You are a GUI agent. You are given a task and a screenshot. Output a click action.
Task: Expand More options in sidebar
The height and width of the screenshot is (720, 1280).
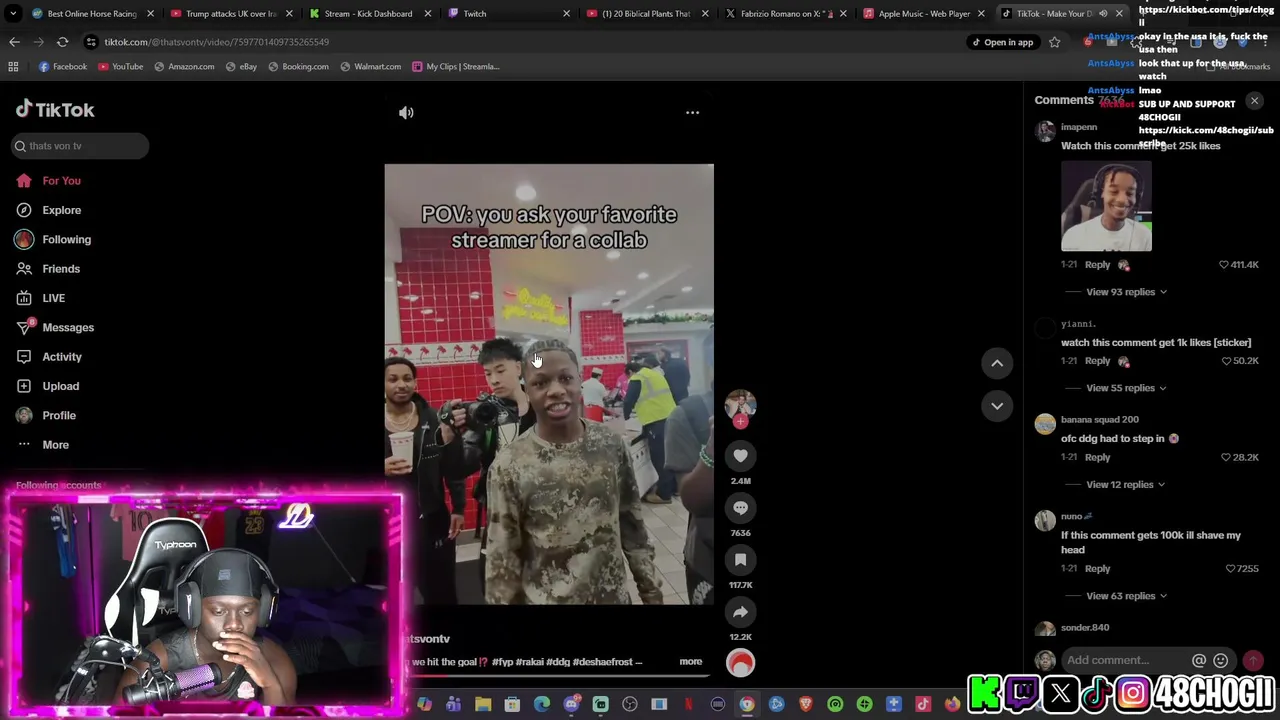[55, 445]
